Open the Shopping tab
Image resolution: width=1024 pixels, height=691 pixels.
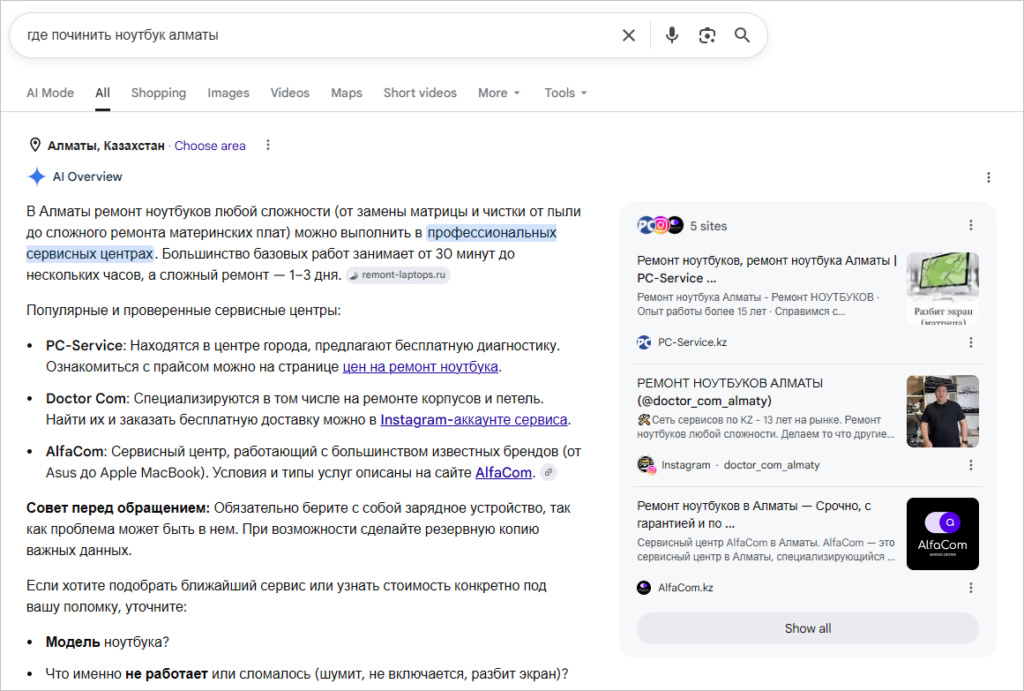(x=159, y=93)
